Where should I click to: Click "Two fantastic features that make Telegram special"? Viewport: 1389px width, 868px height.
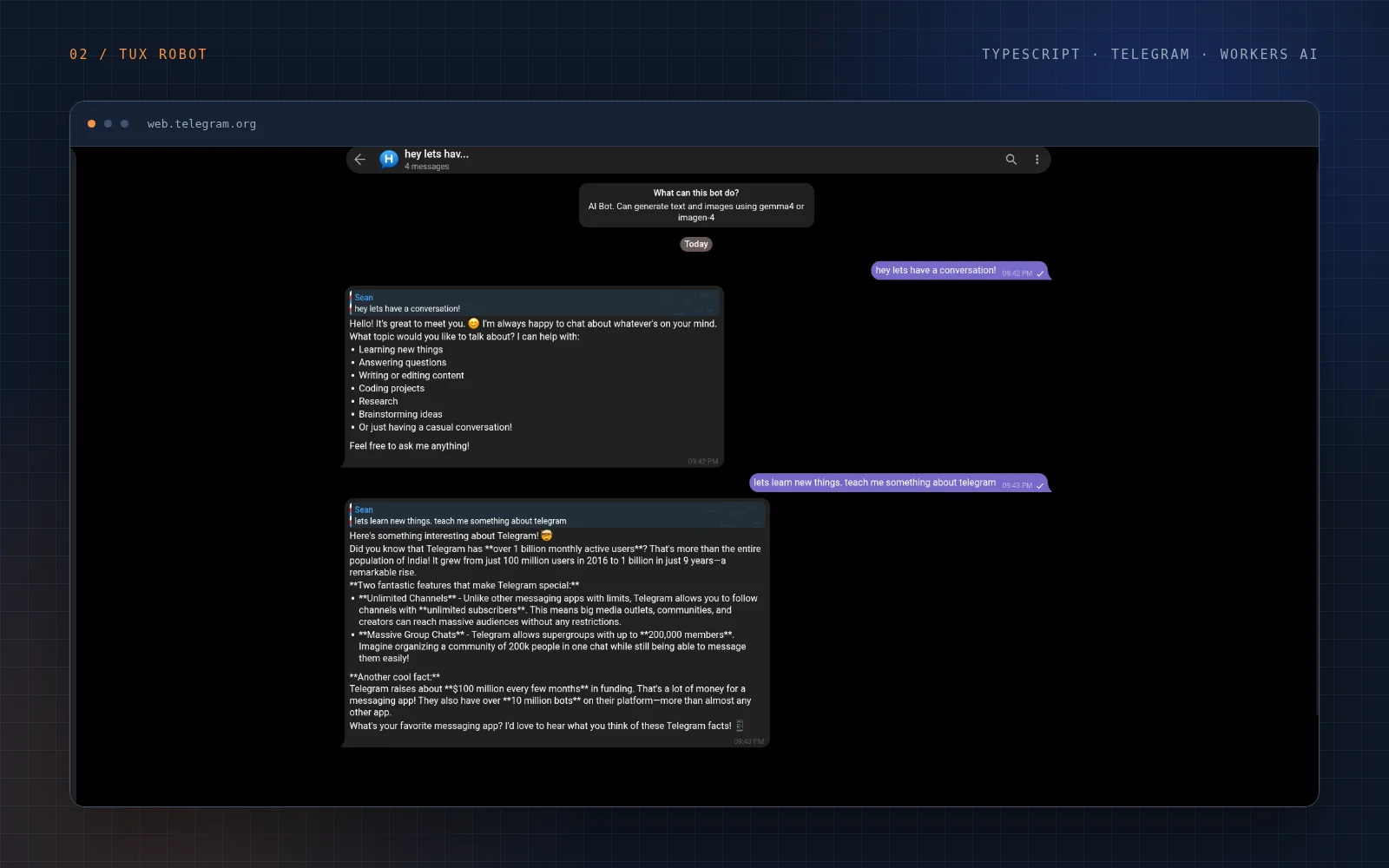tap(464, 585)
